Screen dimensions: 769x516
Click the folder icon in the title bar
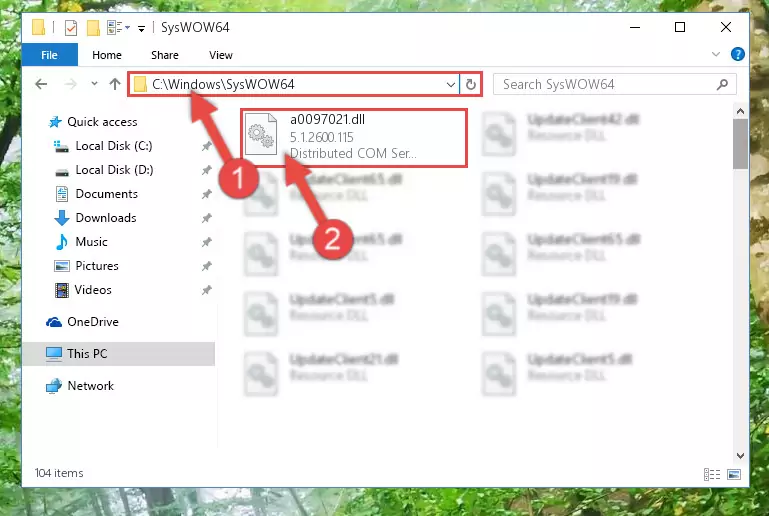tap(39, 27)
